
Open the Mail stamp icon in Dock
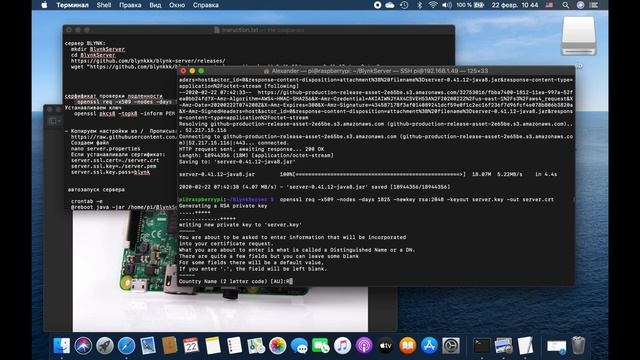coord(148,346)
